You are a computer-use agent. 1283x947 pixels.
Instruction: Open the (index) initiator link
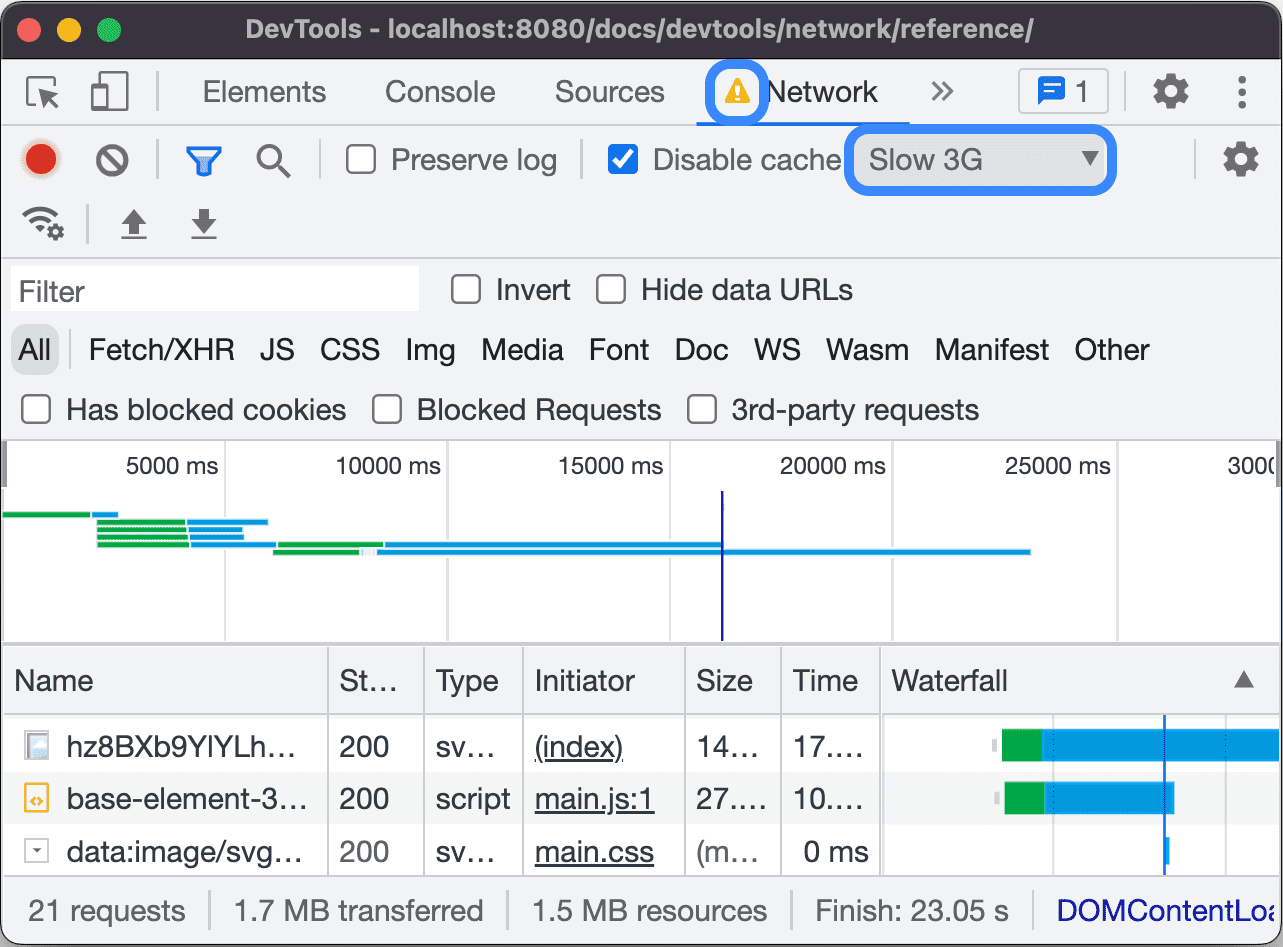pos(578,747)
